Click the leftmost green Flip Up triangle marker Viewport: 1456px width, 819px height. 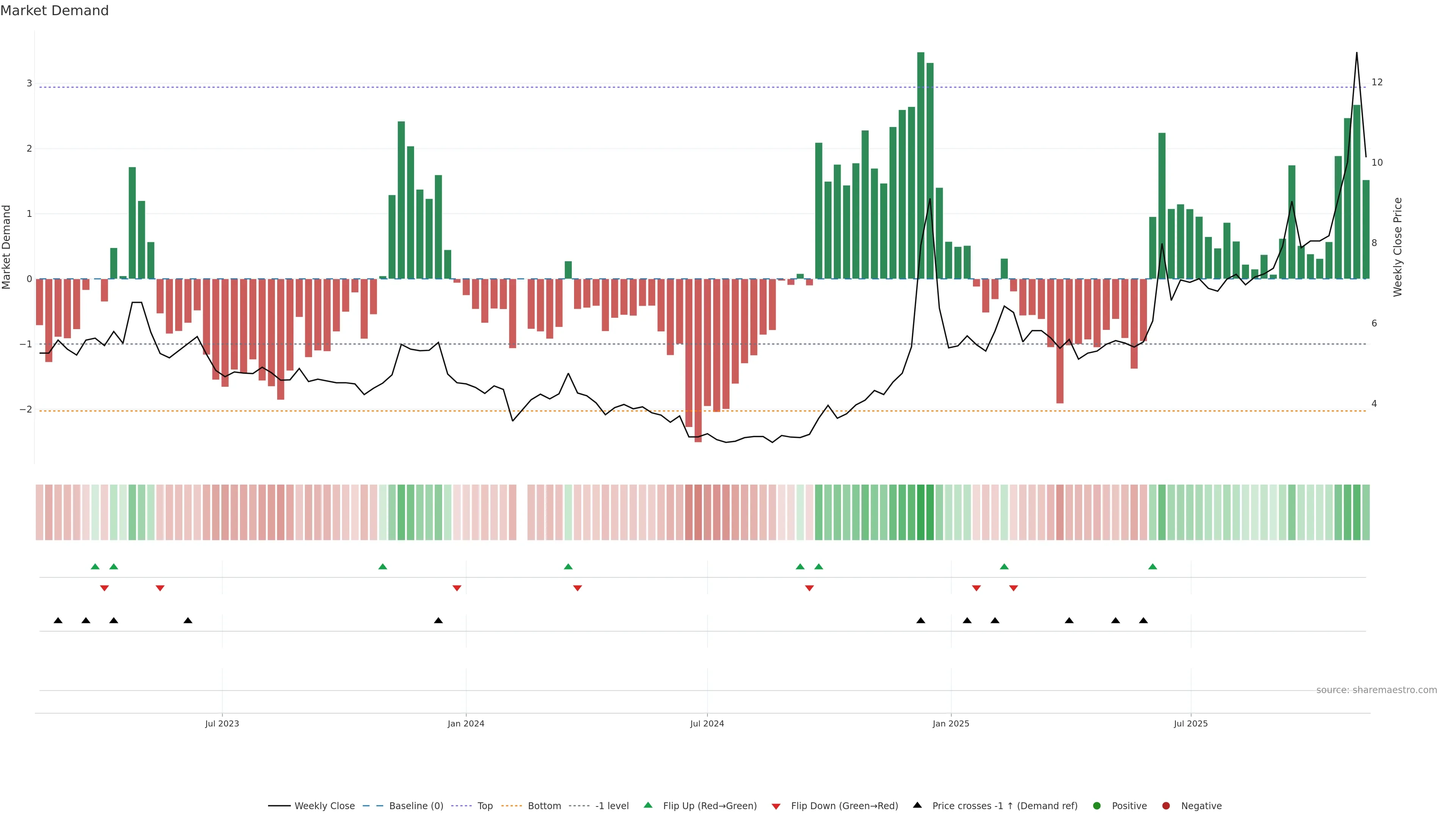pyautogui.click(x=95, y=566)
